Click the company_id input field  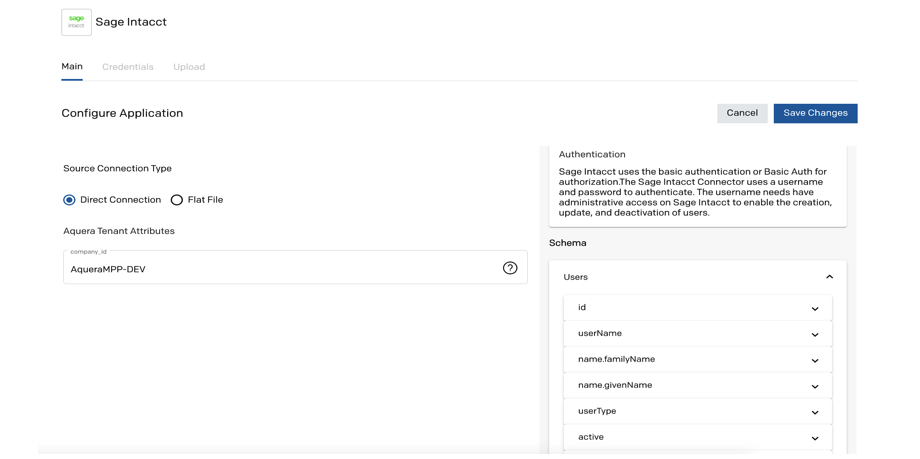(280, 269)
